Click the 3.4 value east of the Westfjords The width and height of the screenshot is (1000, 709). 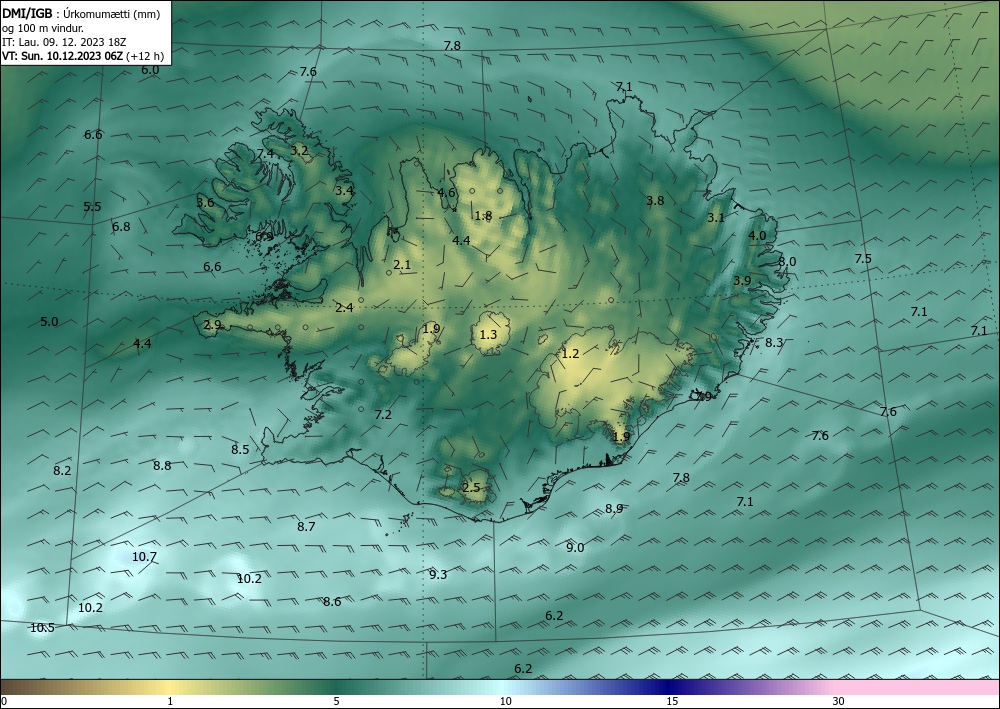pyautogui.click(x=344, y=190)
